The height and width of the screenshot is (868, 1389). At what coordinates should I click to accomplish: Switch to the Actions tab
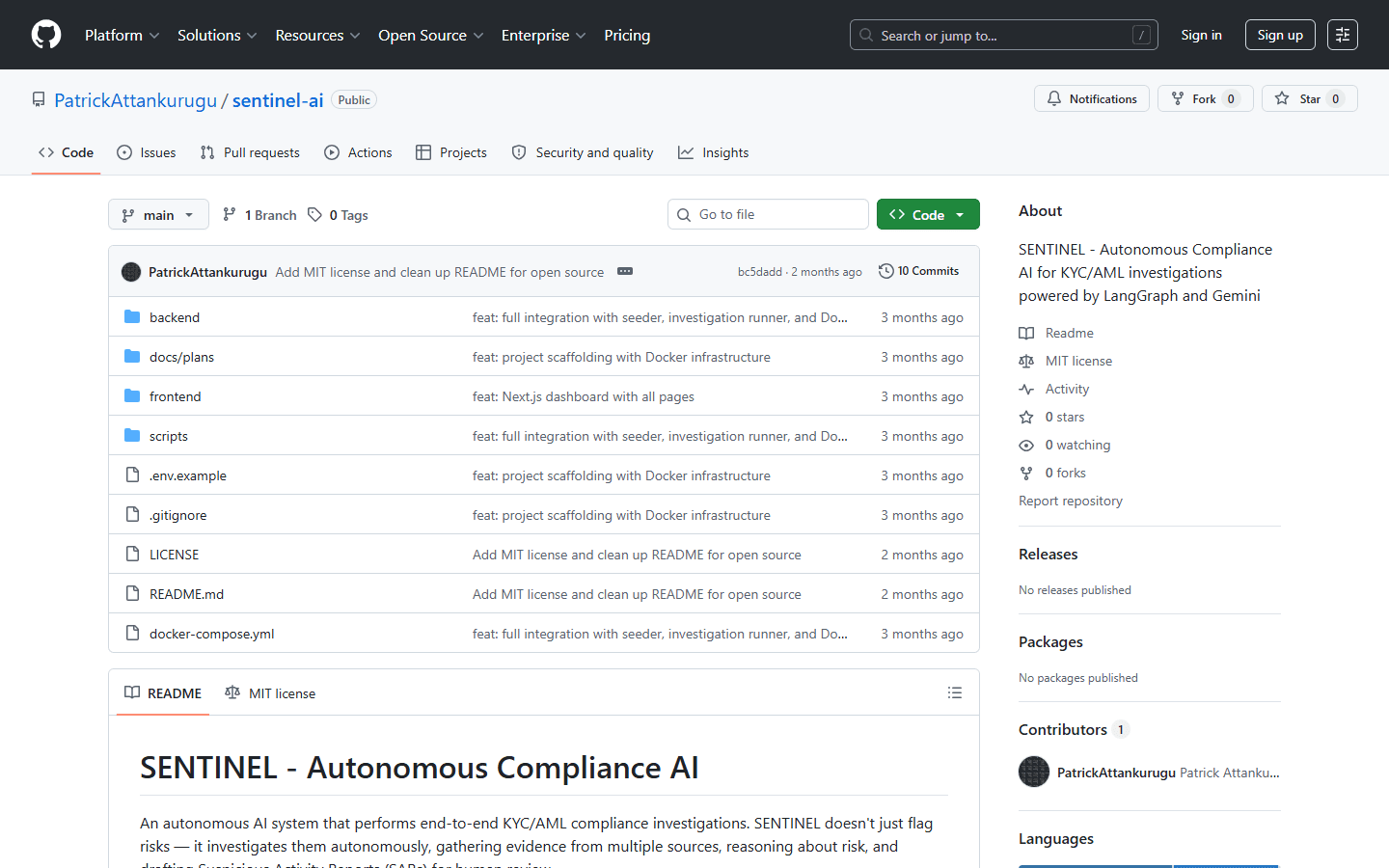[x=358, y=152]
